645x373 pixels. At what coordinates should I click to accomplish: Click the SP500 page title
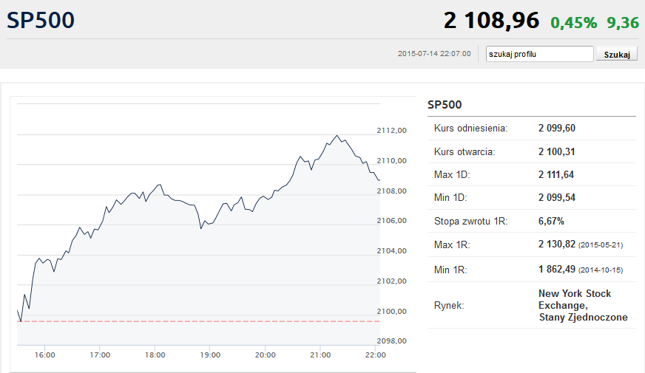coord(40,20)
